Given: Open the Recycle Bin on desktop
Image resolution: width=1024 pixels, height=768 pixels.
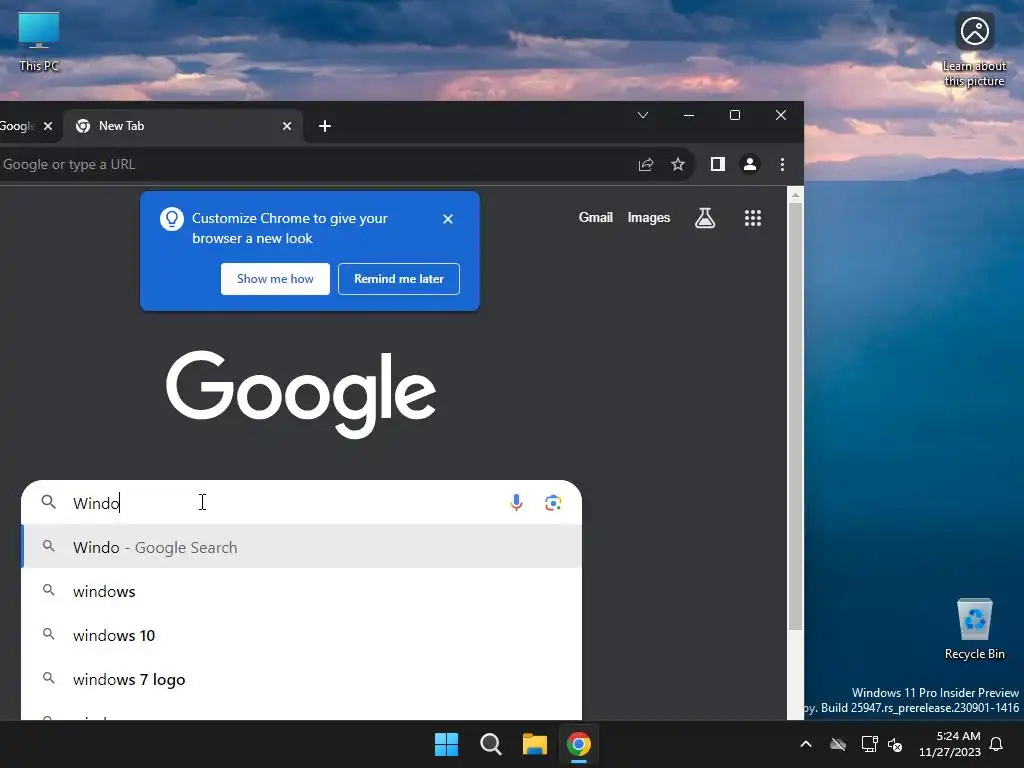Looking at the screenshot, I should (x=974, y=629).
